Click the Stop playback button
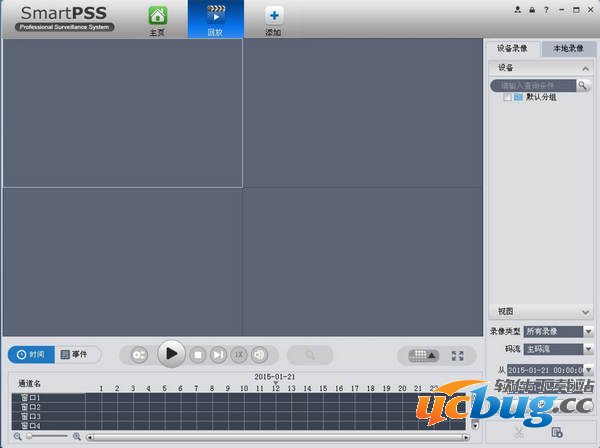 pyautogui.click(x=198, y=354)
